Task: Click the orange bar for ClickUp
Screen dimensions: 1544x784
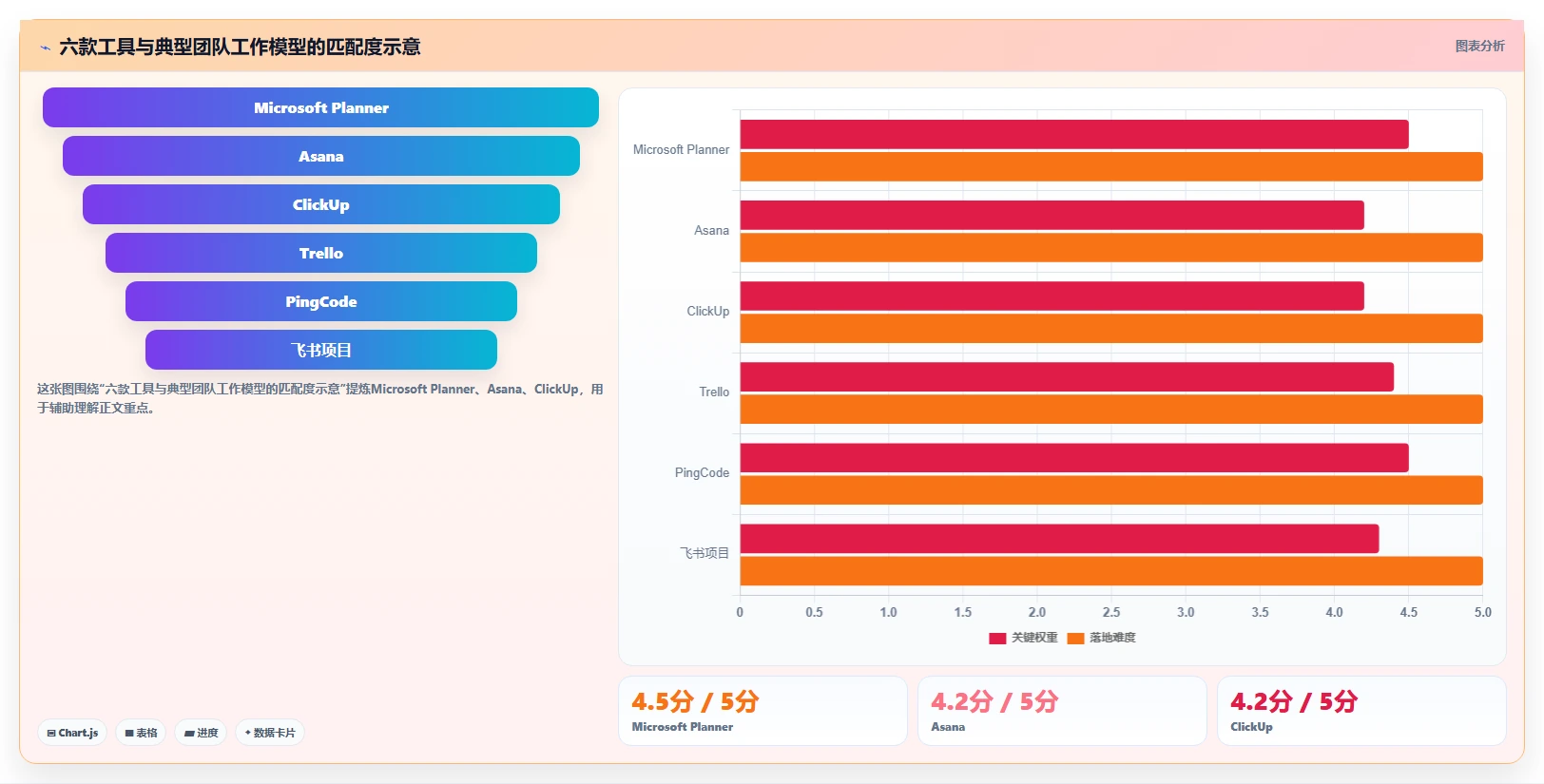Action: click(x=1111, y=328)
